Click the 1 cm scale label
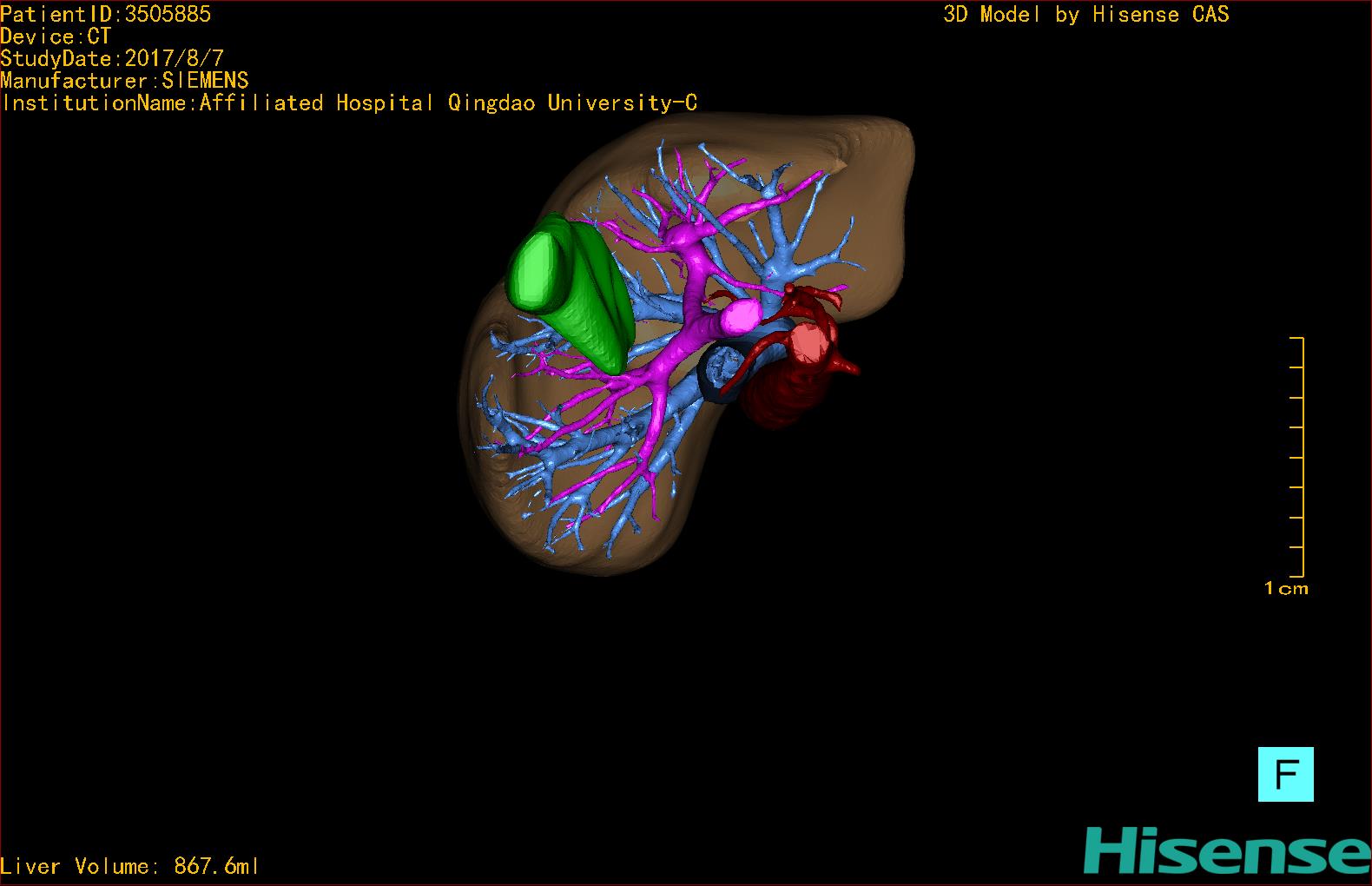 (x=1285, y=589)
